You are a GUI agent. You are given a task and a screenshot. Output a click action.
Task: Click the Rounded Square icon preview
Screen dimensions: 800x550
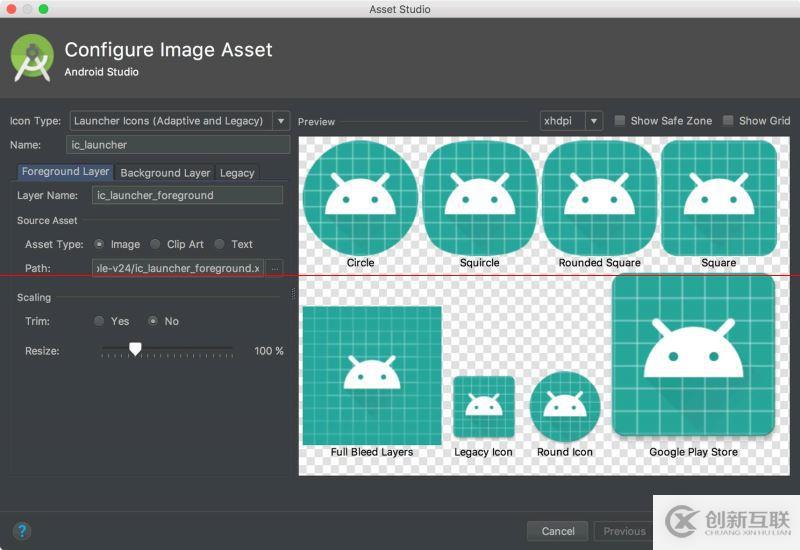pos(599,197)
